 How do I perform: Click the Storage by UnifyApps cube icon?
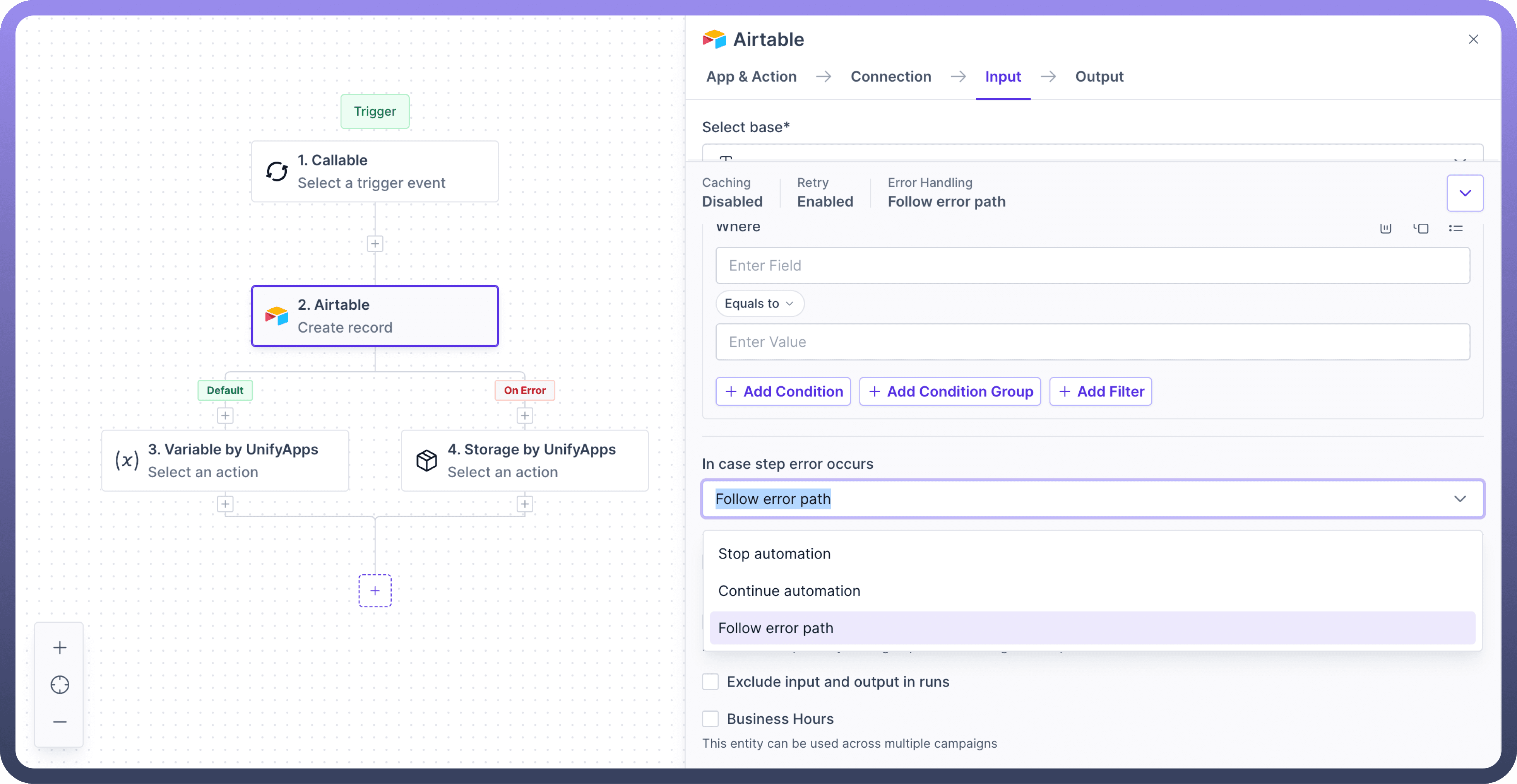(x=426, y=460)
